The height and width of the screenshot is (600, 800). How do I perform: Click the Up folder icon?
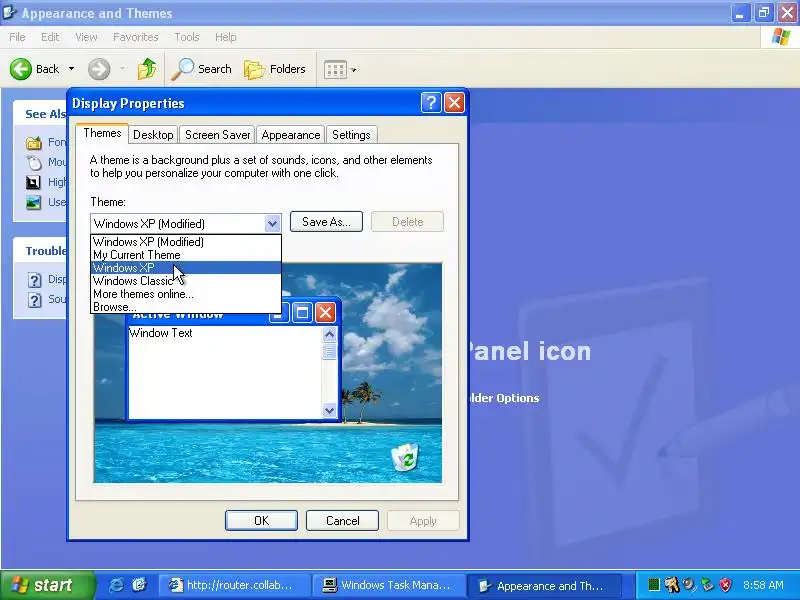pyautogui.click(x=147, y=69)
